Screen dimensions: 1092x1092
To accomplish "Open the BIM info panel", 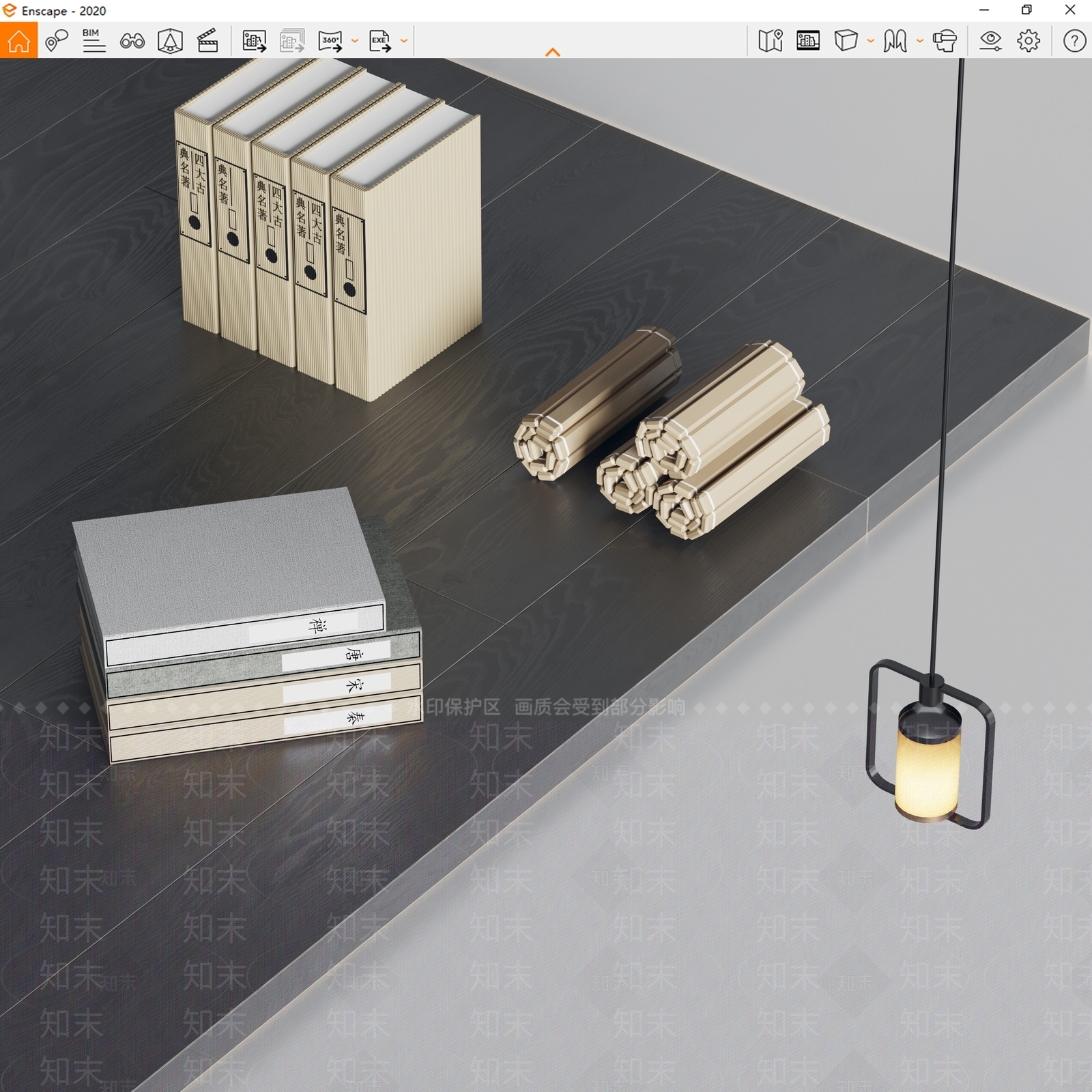I will 94,41.
